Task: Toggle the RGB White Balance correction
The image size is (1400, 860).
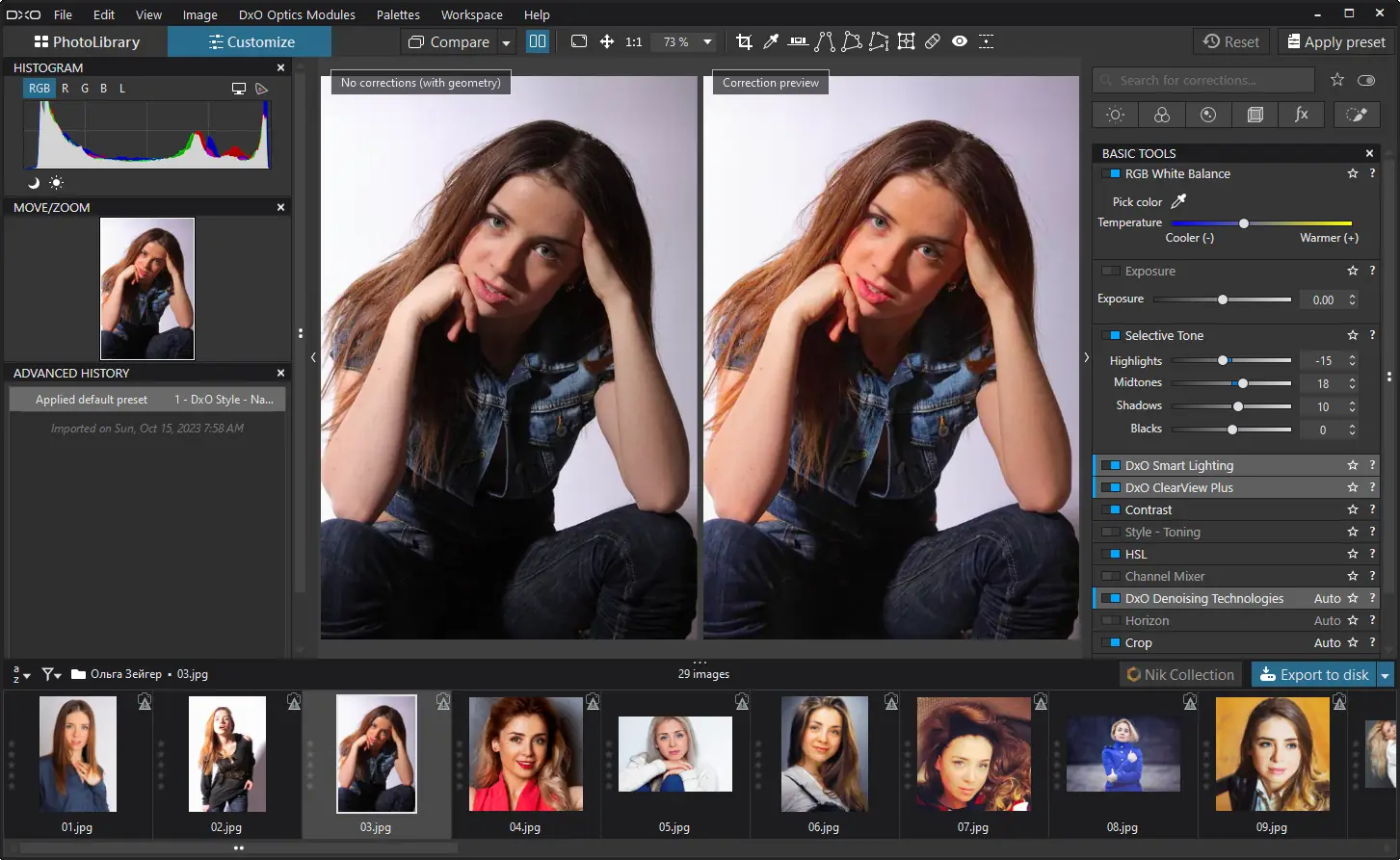Action: click(1111, 174)
